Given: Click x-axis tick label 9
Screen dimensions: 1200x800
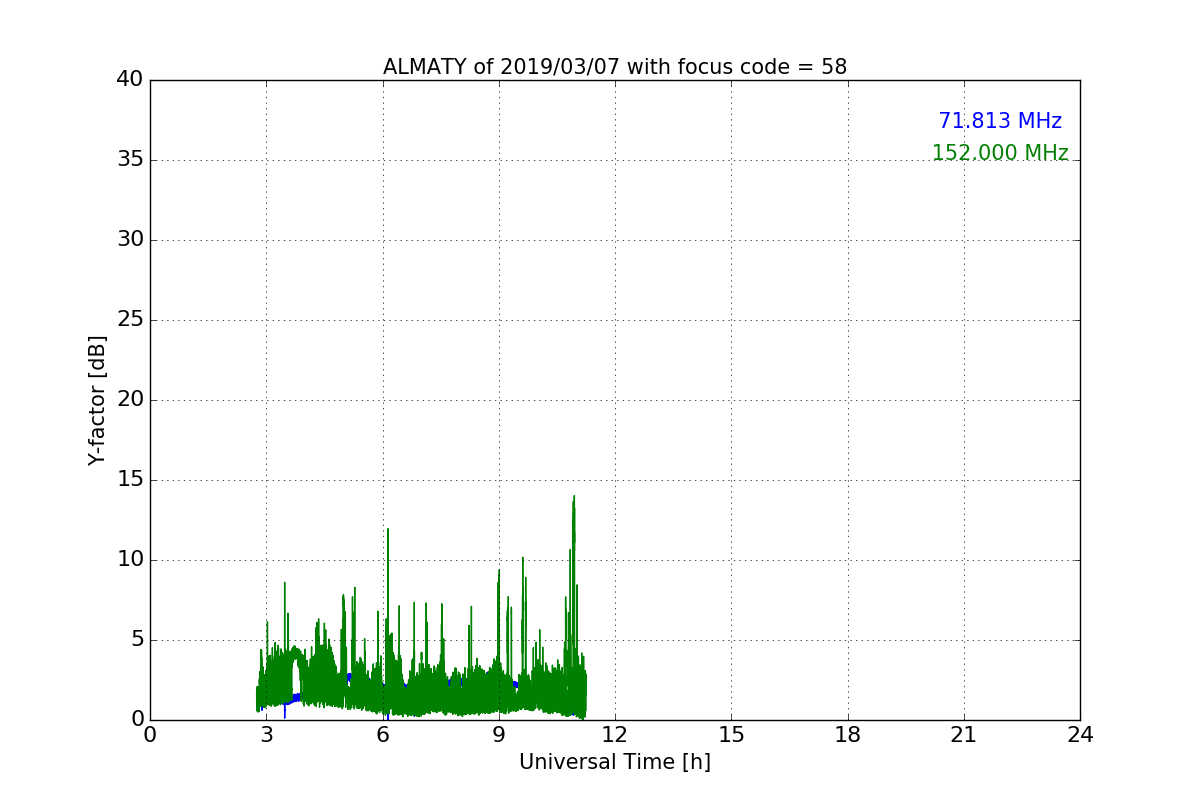Looking at the screenshot, I should click(x=499, y=735).
